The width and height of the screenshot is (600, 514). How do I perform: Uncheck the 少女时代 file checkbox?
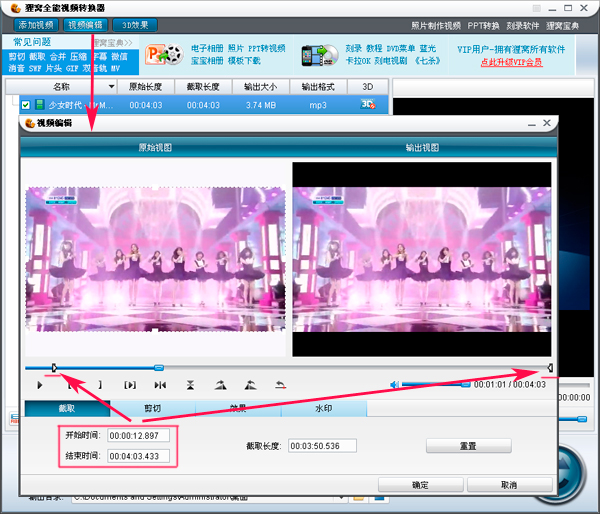pyautogui.click(x=26, y=104)
